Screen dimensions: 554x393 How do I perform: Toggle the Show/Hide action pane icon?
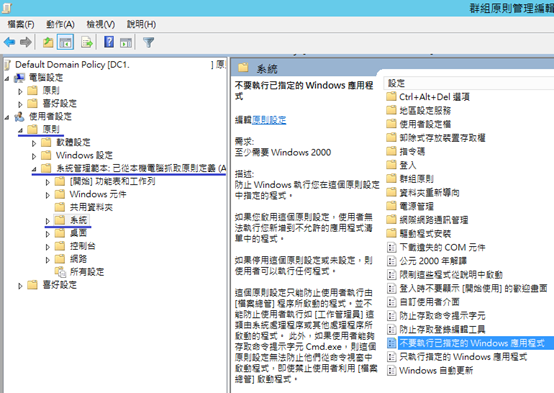click(x=126, y=43)
